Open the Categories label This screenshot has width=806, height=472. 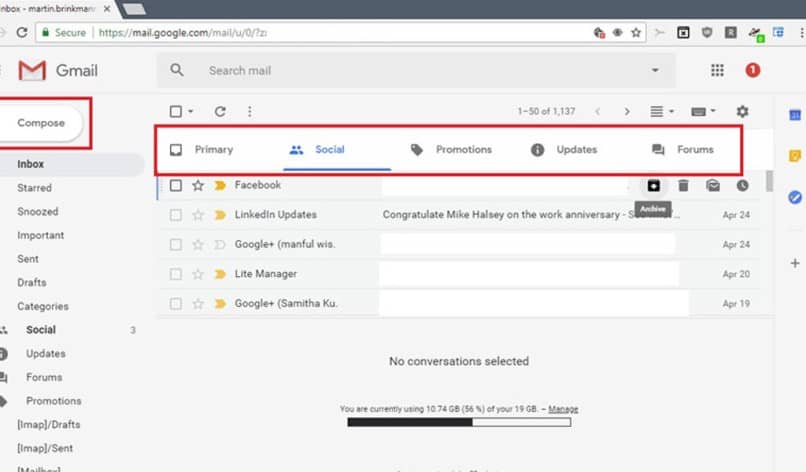point(43,306)
